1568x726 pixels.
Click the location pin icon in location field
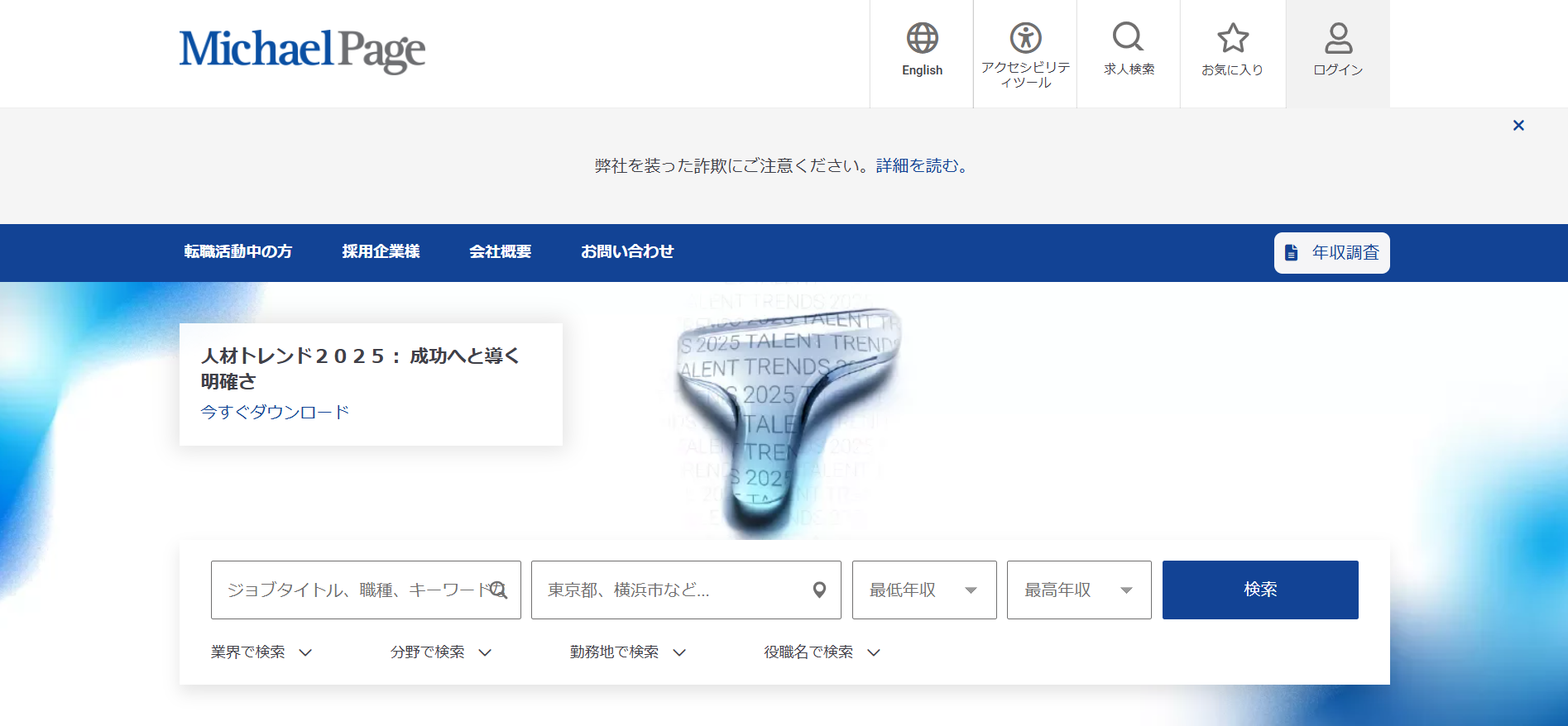[819, 590]
